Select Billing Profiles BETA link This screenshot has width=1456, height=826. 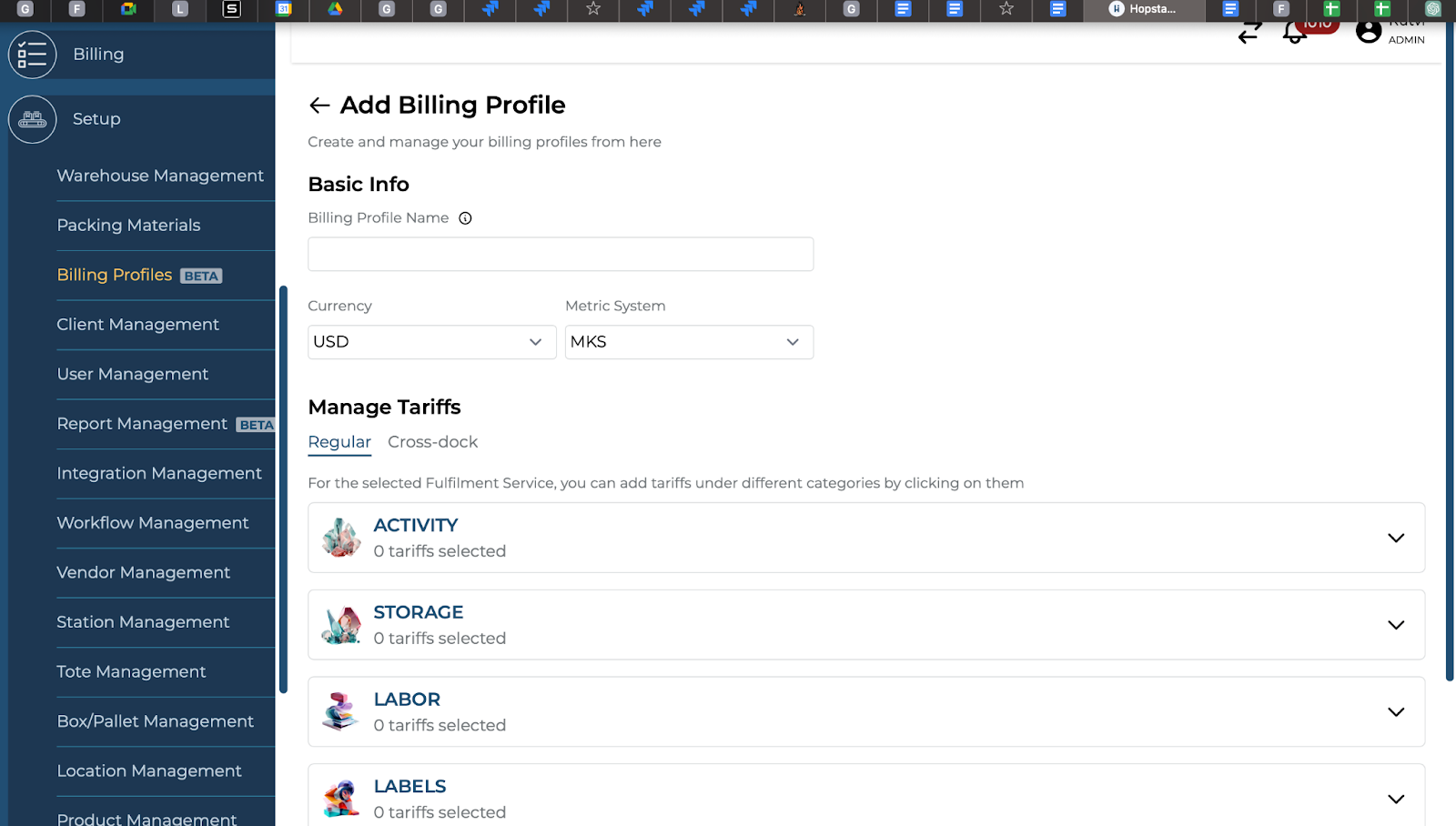(x=114, y=275)
